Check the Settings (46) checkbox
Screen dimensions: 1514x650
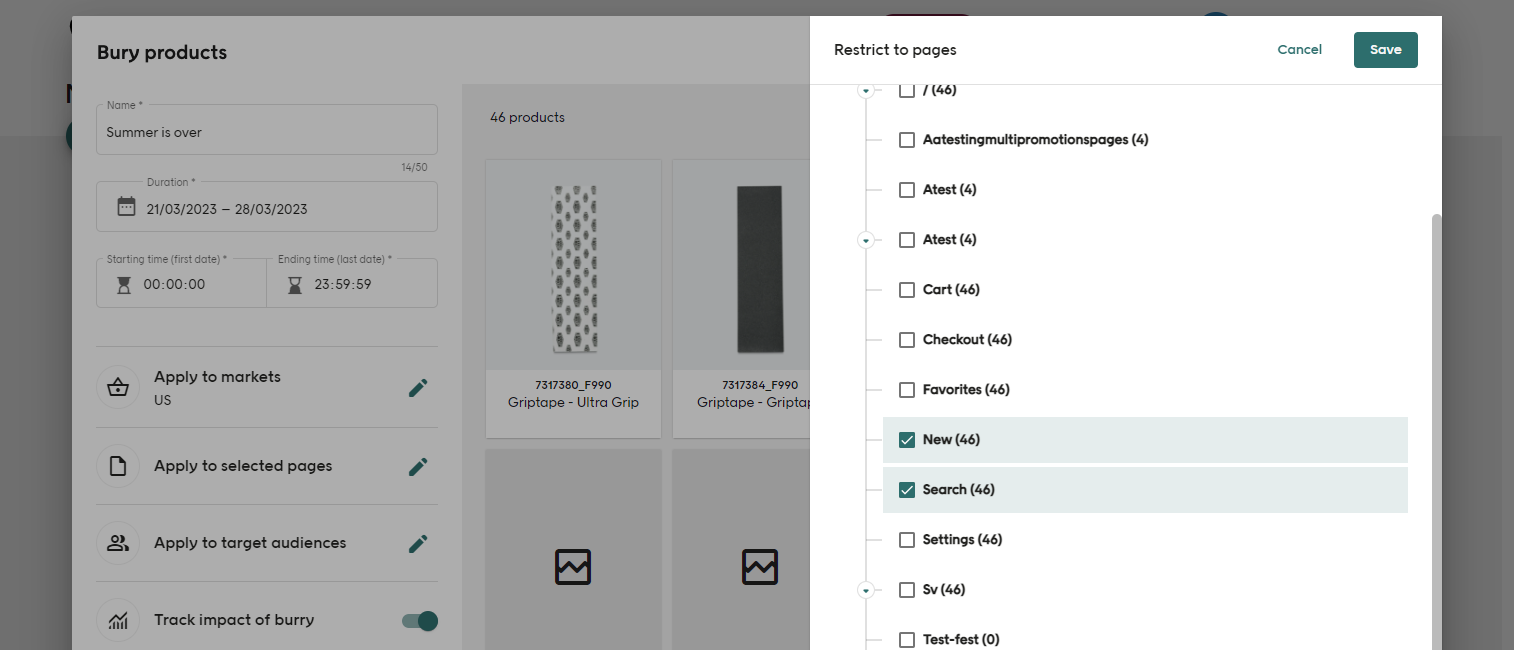[907, 540]
